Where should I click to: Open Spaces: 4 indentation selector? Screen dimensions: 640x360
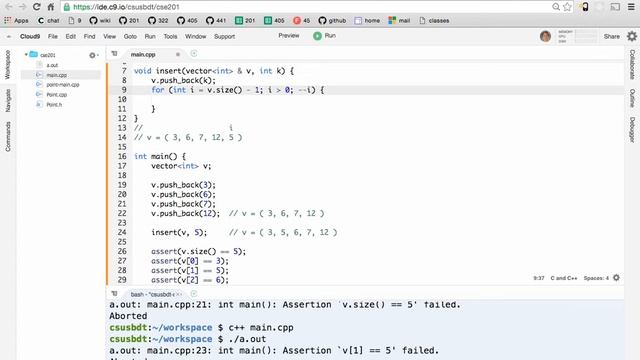[596, 278]
